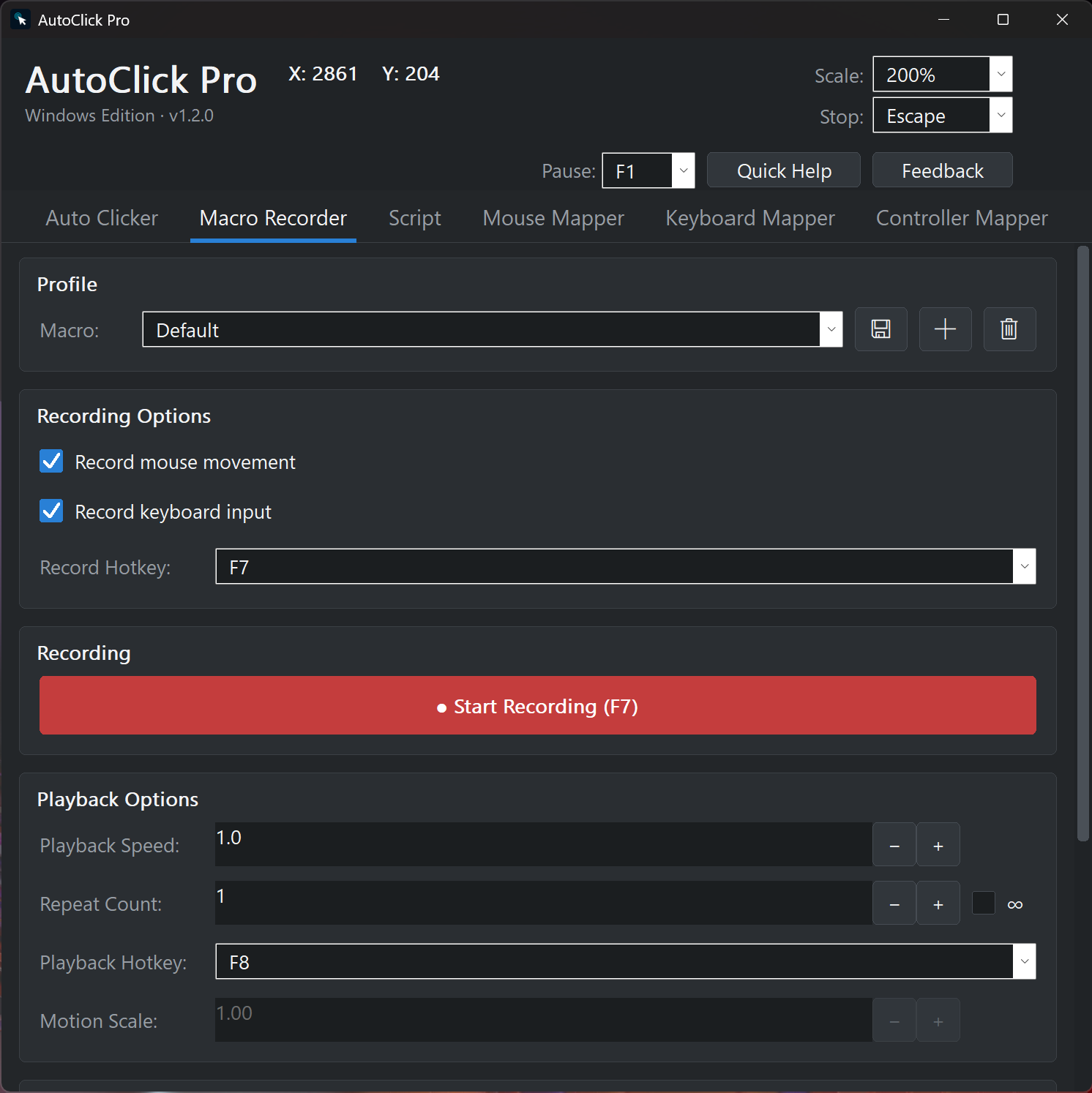This screenshot has height=1093, width=1092.
Task: Open the Playback Hotkey dropdown showing F8
Action: pos(625,961)
